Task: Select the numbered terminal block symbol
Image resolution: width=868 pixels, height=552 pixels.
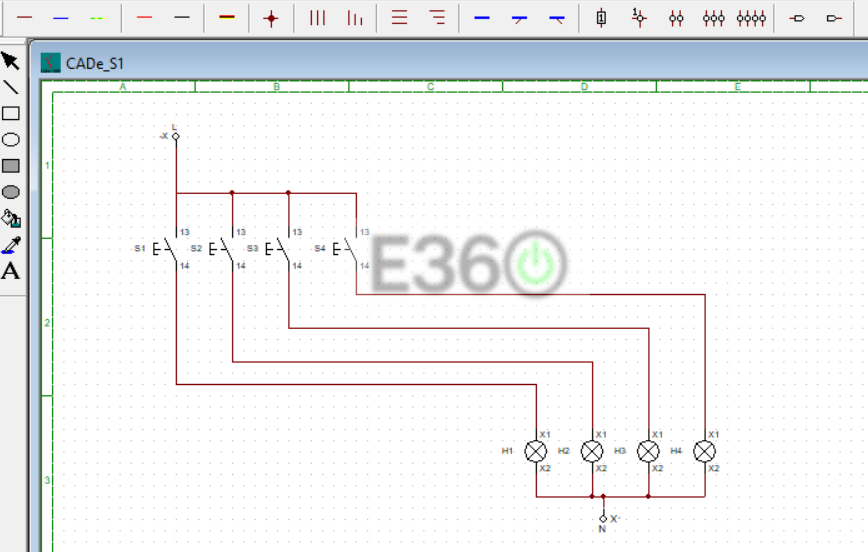Action: pyautogui.click(x=601, y=18)
